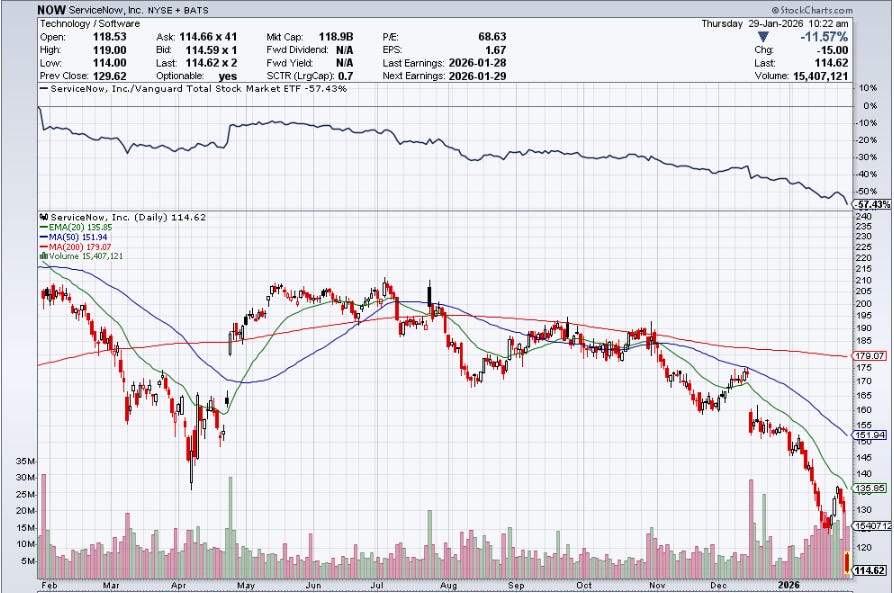
Task: Click the Fwd Dividend label
Action: [297, 50]
